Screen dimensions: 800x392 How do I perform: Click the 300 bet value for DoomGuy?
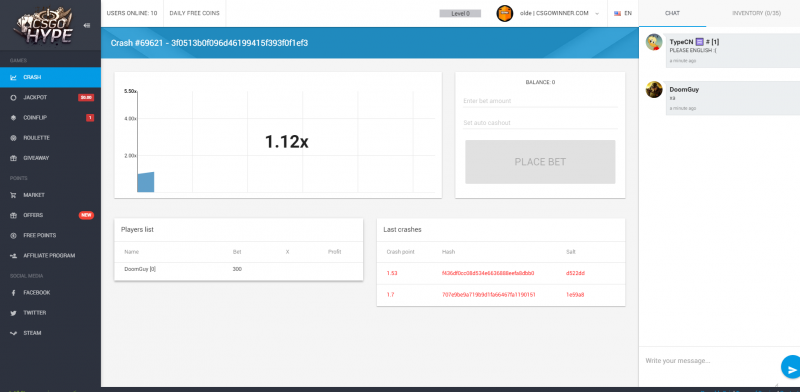(x=237, y=269)
